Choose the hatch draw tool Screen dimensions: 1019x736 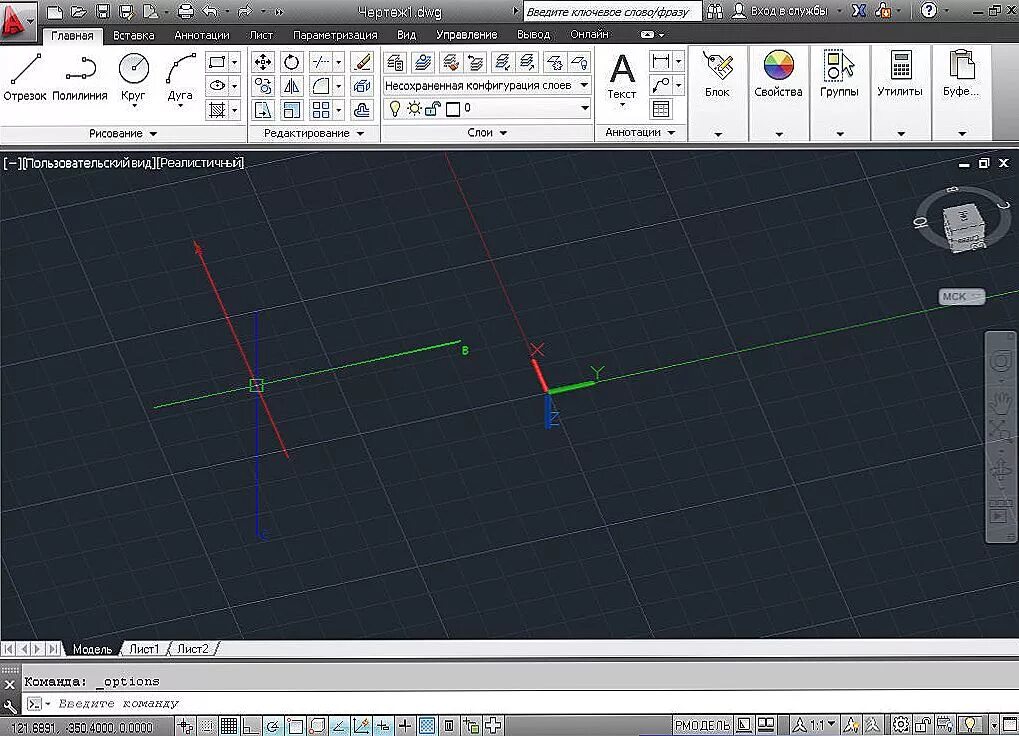click(216, 110)
